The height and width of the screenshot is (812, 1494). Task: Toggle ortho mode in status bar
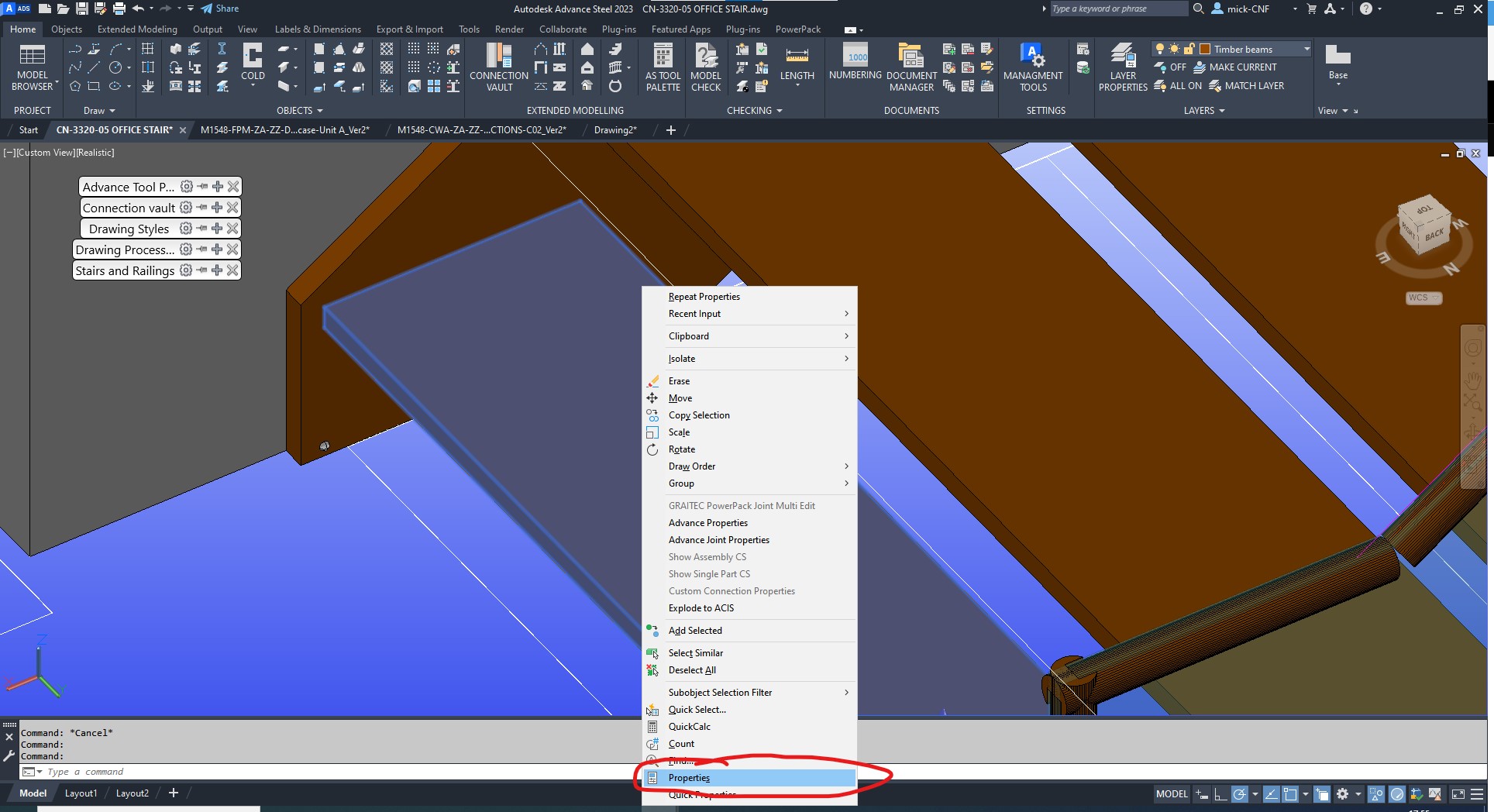[x=1220, y=794]
